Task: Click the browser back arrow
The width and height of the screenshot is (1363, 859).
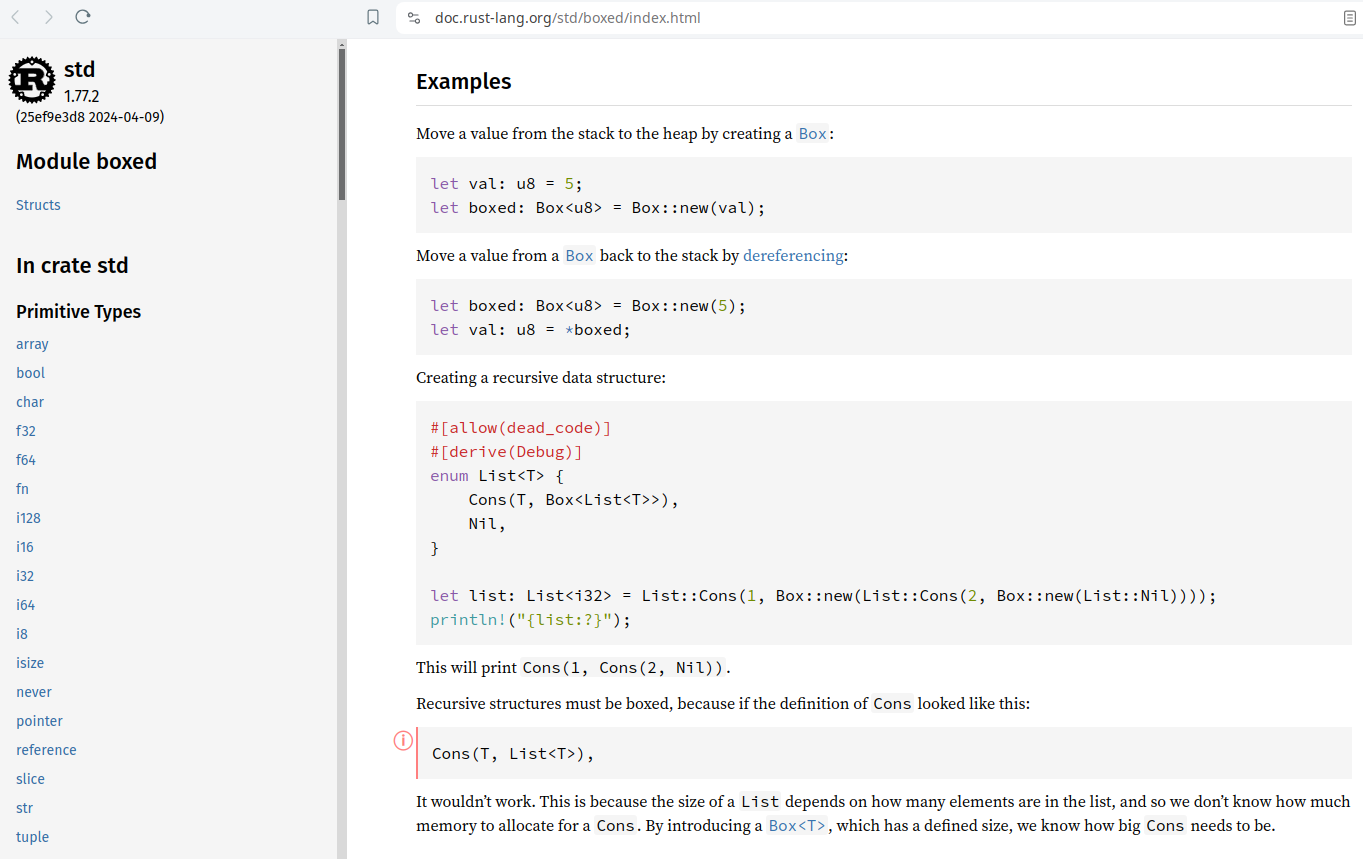Action: [16, 17]
